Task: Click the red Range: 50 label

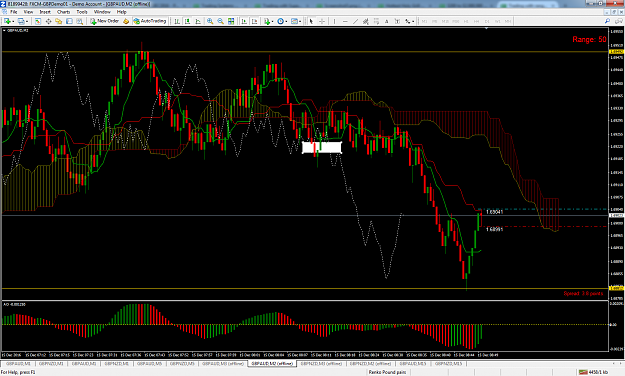Action: (589, 39)
